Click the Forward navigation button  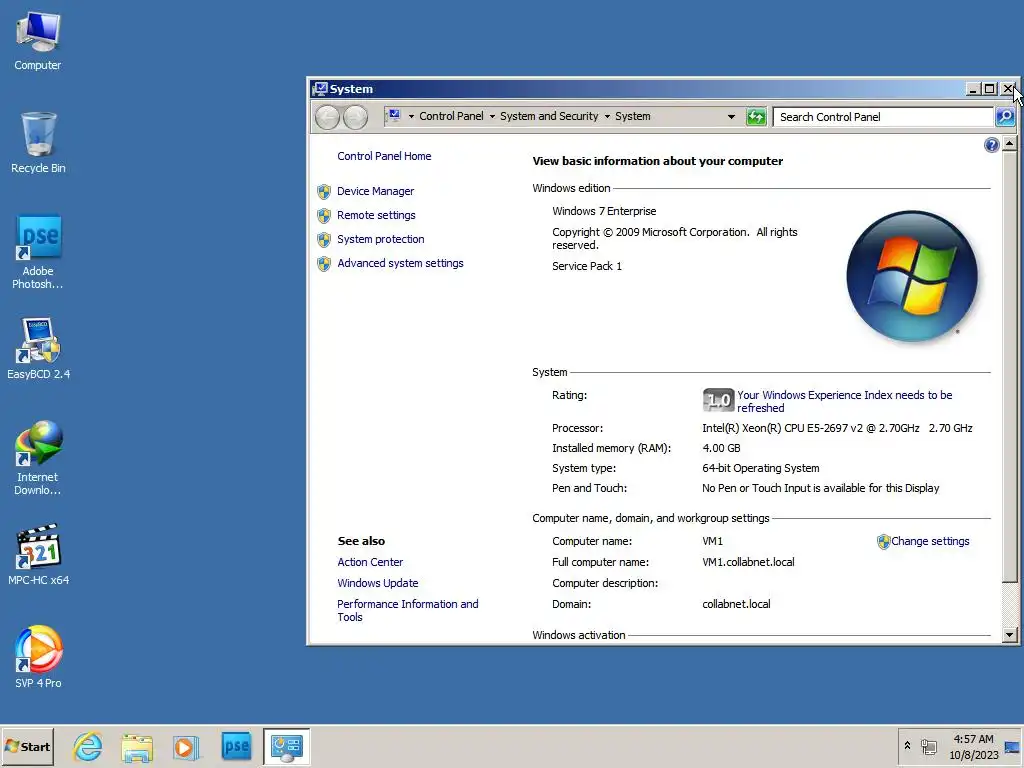coord(355,117)
